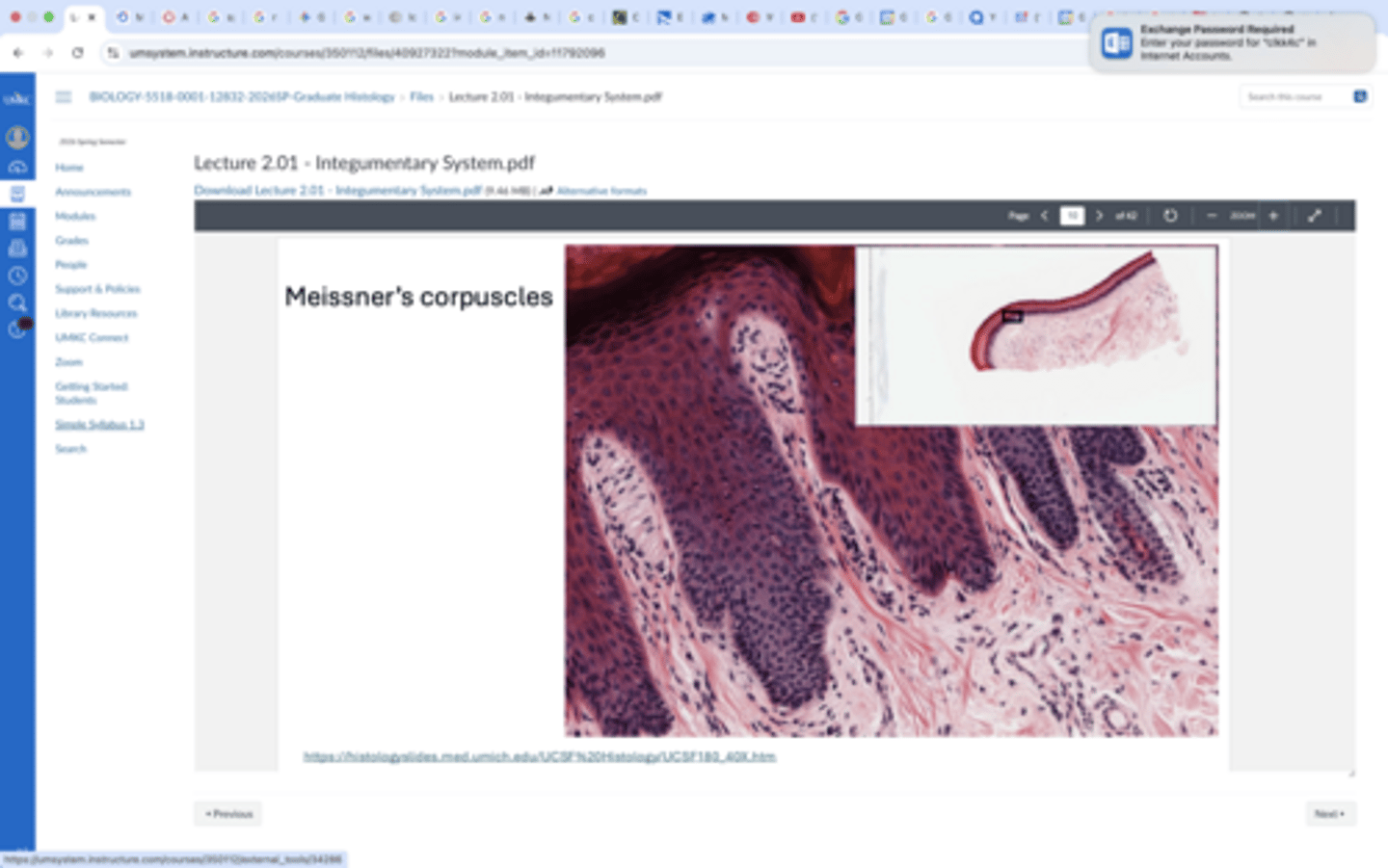Open the Courses icon in global navigation
This screenshot has height=868, width=1388.
click(x=17, y=194)
